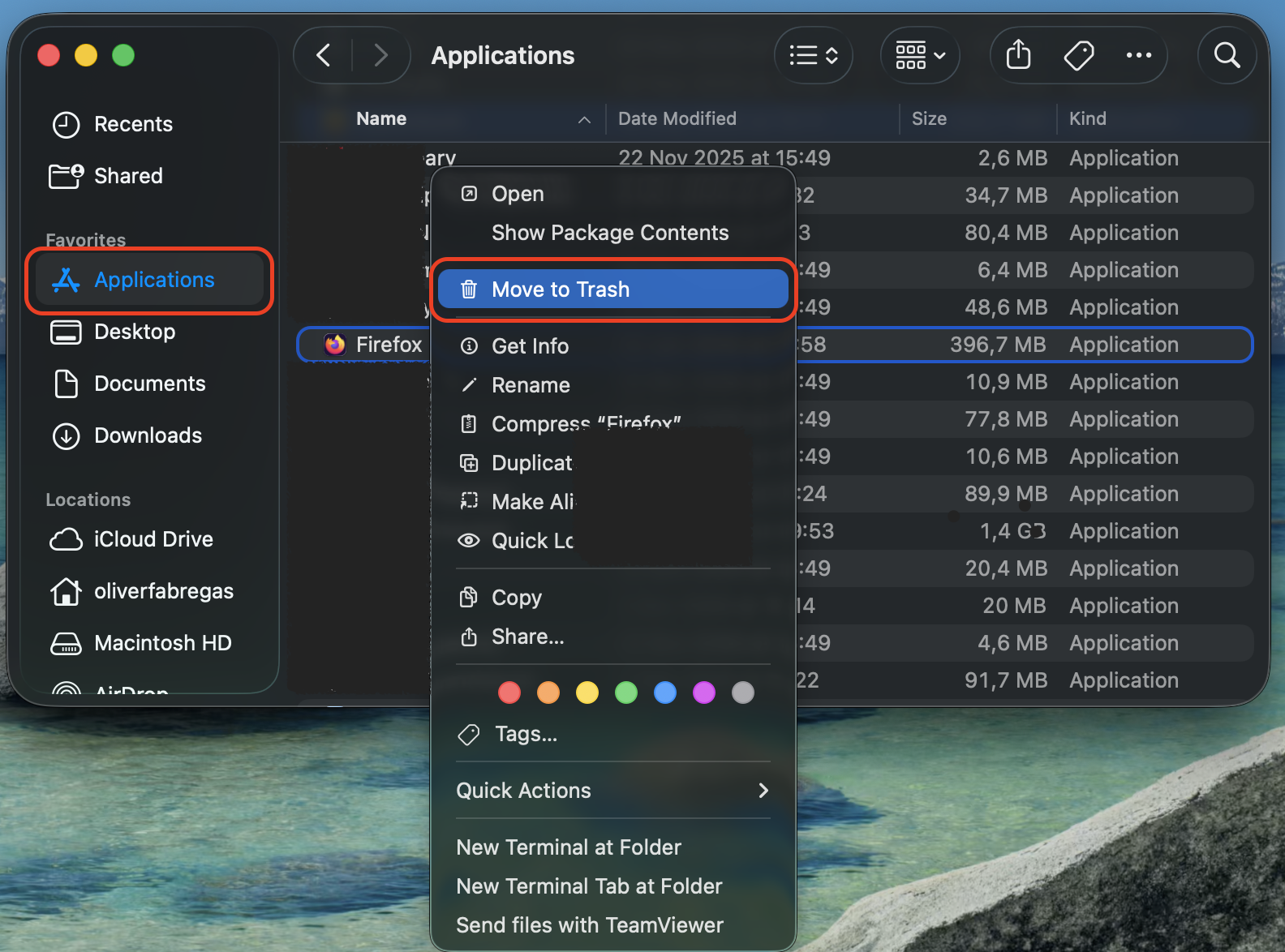Apply the yellow tag color
The width and height of the screenshot is (1285, 952).
coord(587,693)
